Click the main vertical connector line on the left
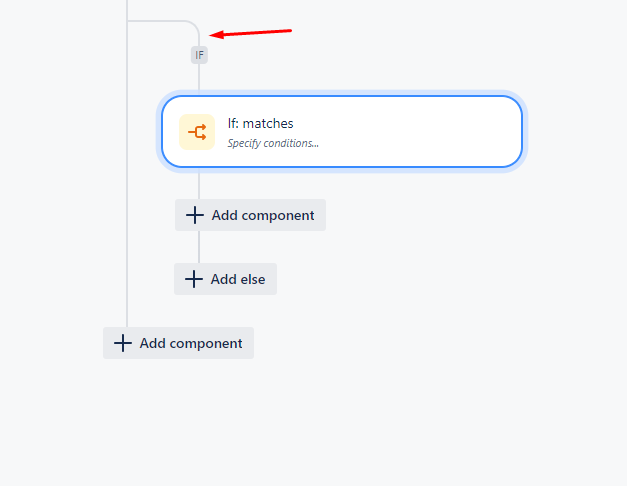Image resolution: width=627 pixels, height=486 pixels. [127, 168]
